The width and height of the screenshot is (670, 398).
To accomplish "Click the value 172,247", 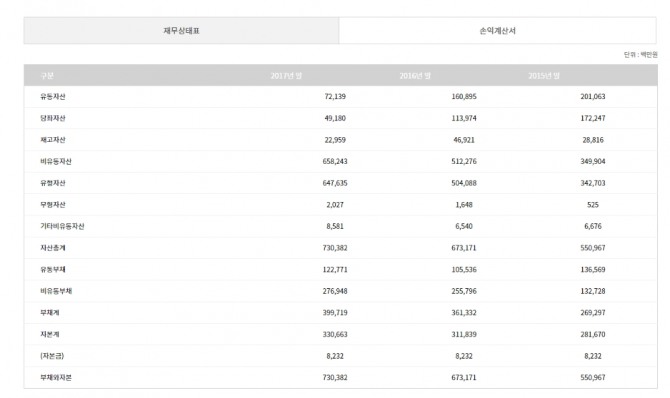I will click(x=593, y=118).
